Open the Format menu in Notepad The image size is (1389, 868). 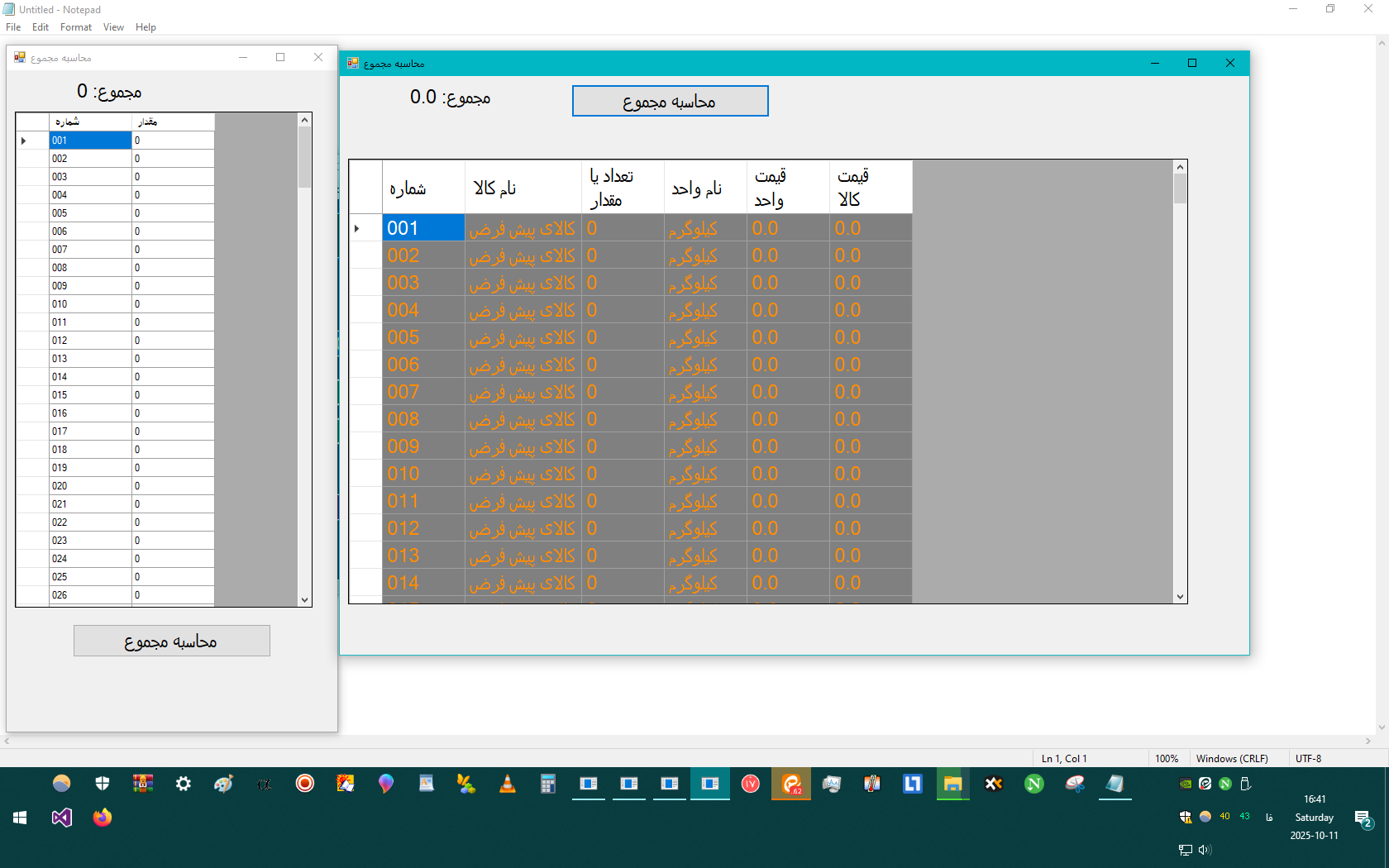(75, 27)
